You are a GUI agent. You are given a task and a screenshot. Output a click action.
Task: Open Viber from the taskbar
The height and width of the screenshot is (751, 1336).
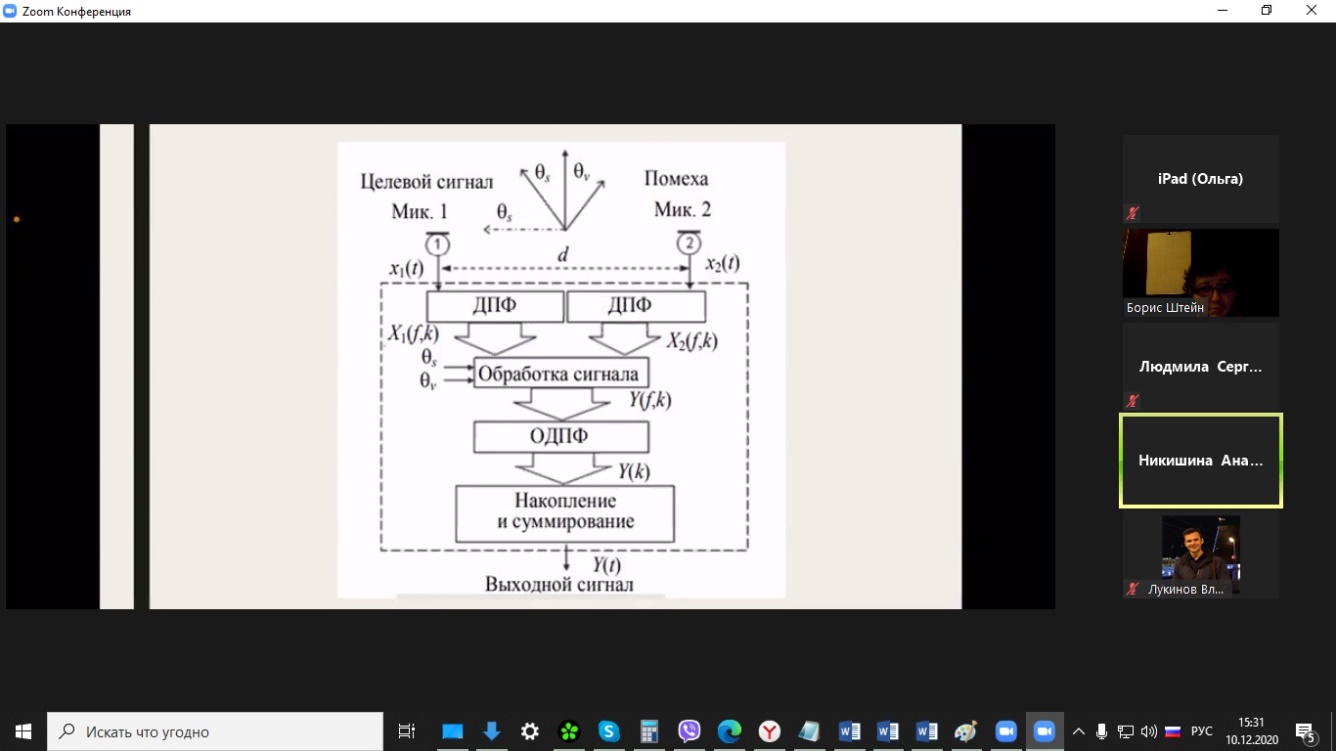[689, 731]
